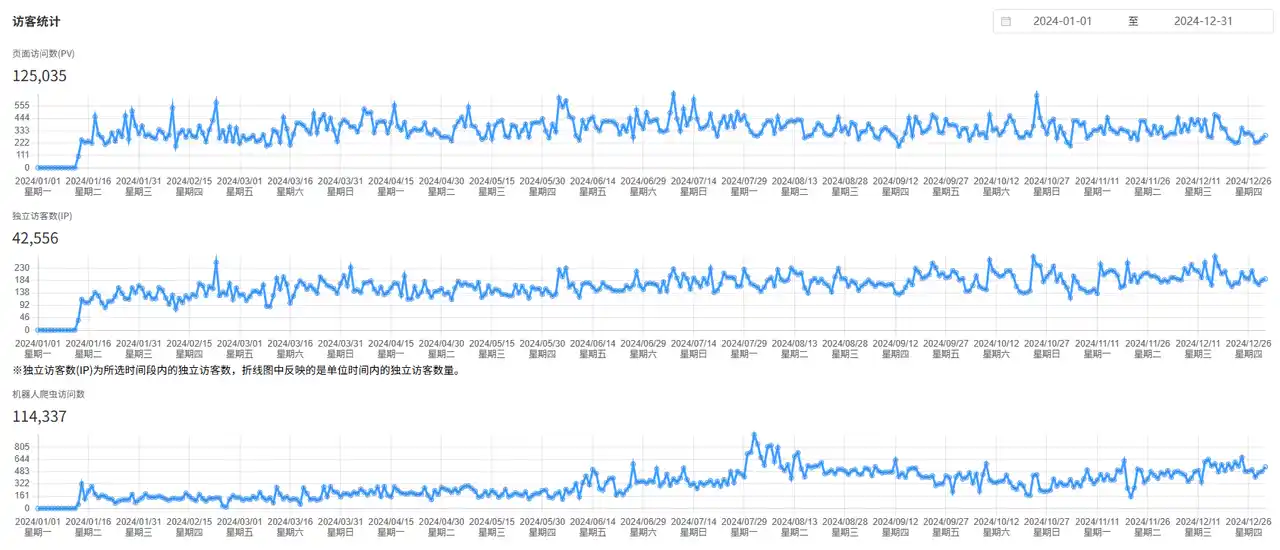Click the PV total number 125,035
Image resolution: width=1280 pixels, height=550 pixels.
(x=40, y=75)
